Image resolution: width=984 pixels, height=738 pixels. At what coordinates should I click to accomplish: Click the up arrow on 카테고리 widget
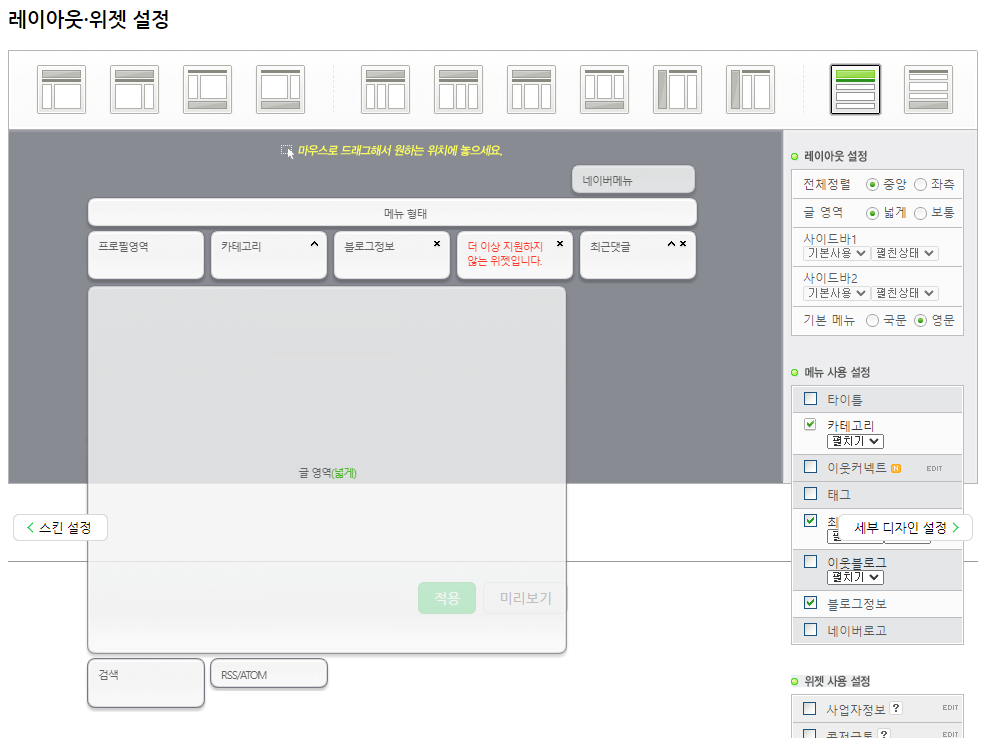tap(314, 243)
